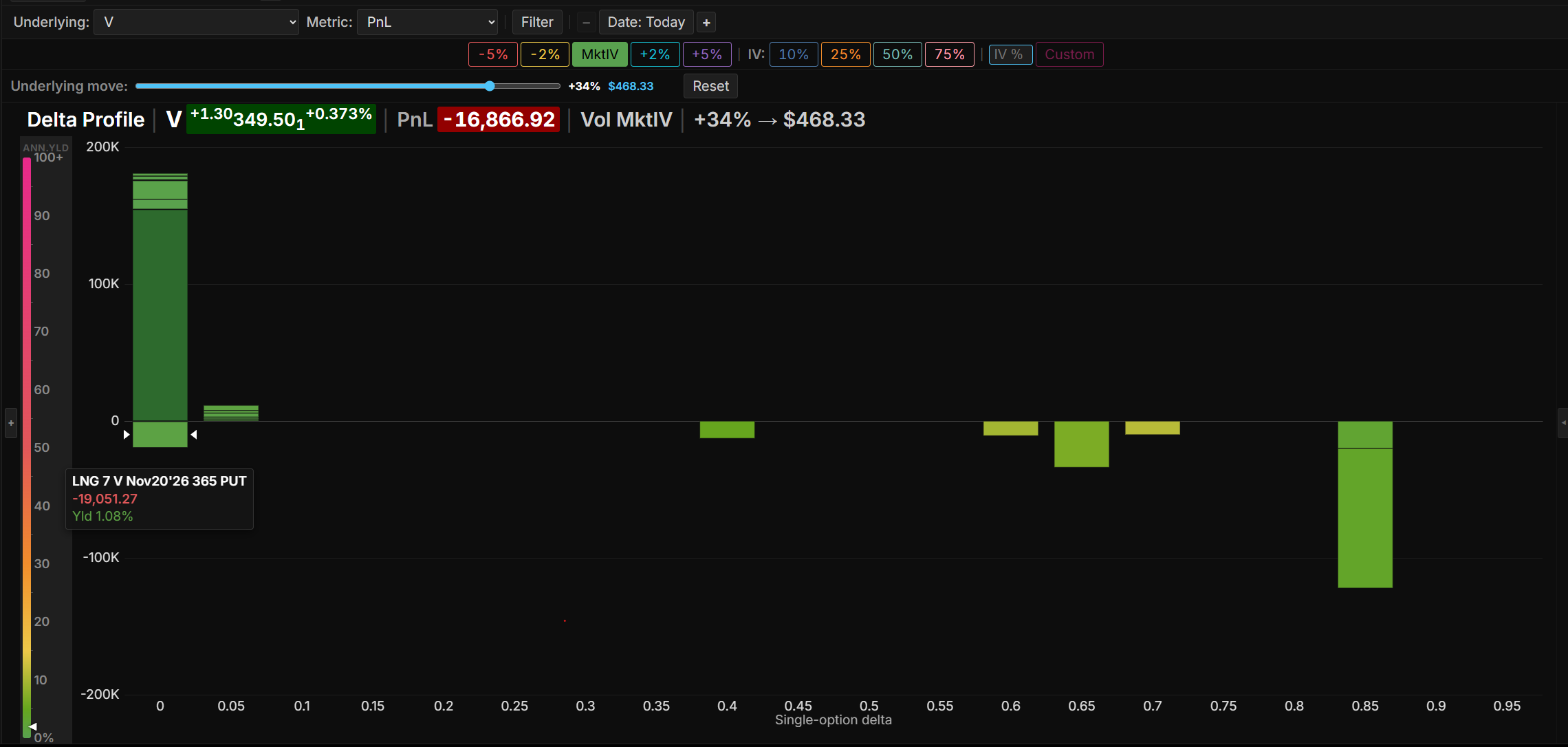Step date back with minus button
The image size is (1568, 747).
586,23
